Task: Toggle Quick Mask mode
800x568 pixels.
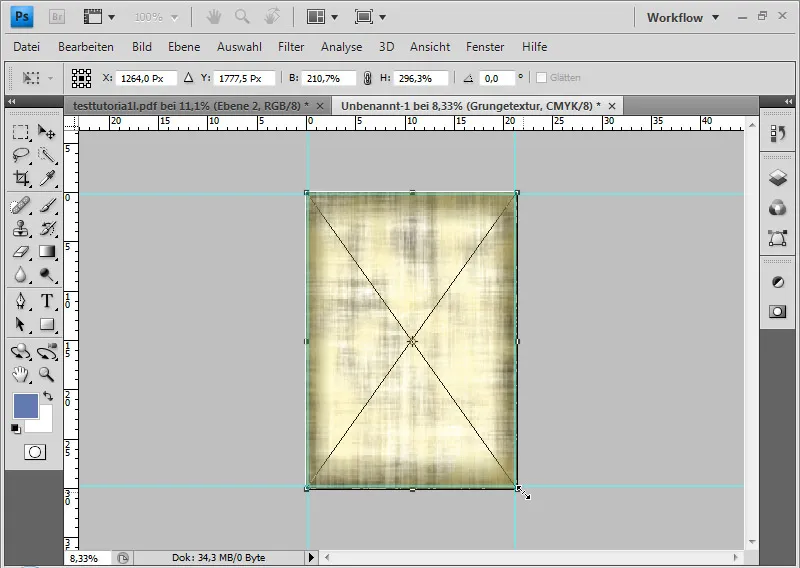Action: point(35,452)
